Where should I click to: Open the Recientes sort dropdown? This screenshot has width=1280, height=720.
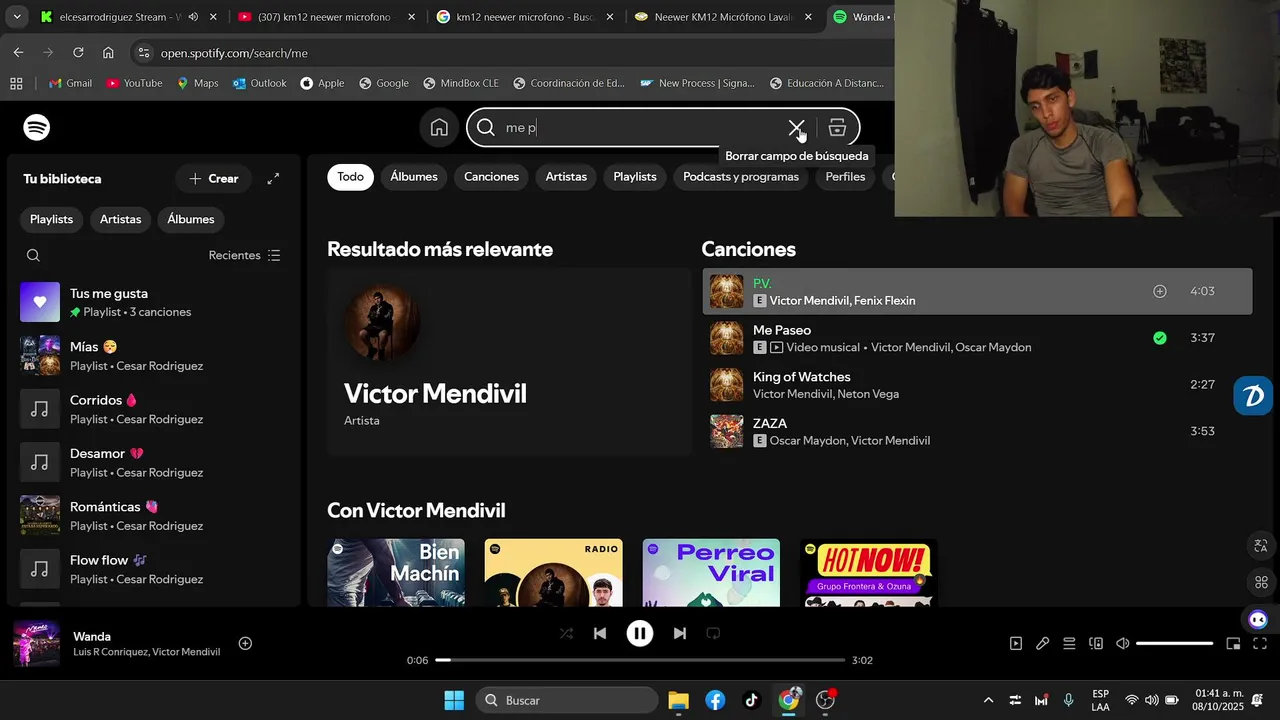tap(245, 255)
